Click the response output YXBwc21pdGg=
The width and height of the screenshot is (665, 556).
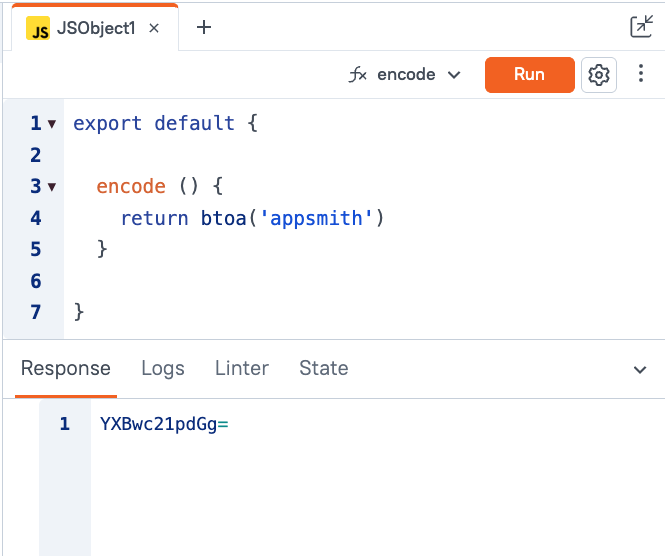pos(165,424)
